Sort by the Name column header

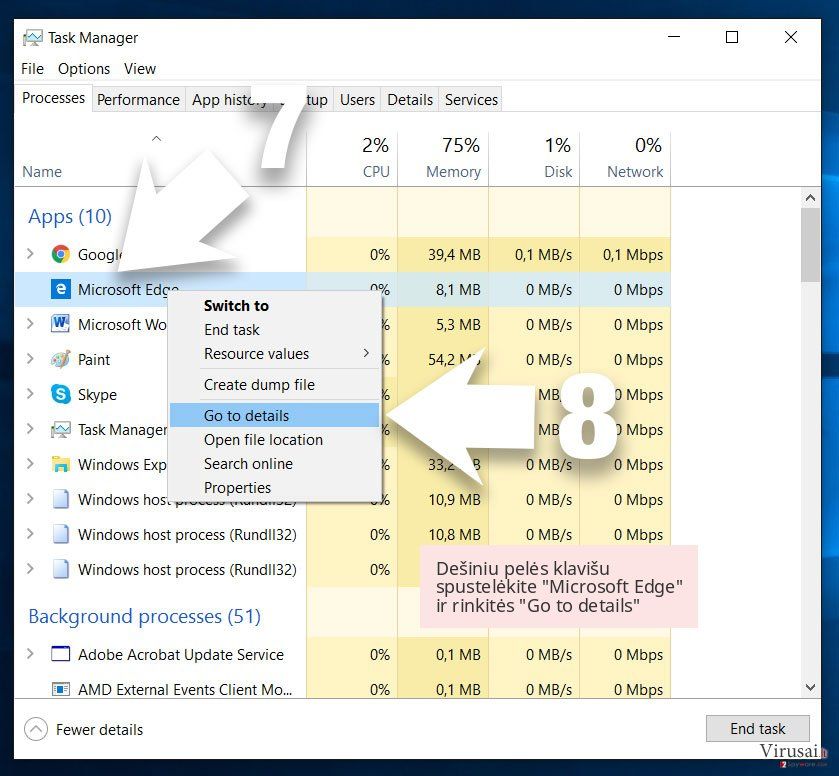point(42,172)
